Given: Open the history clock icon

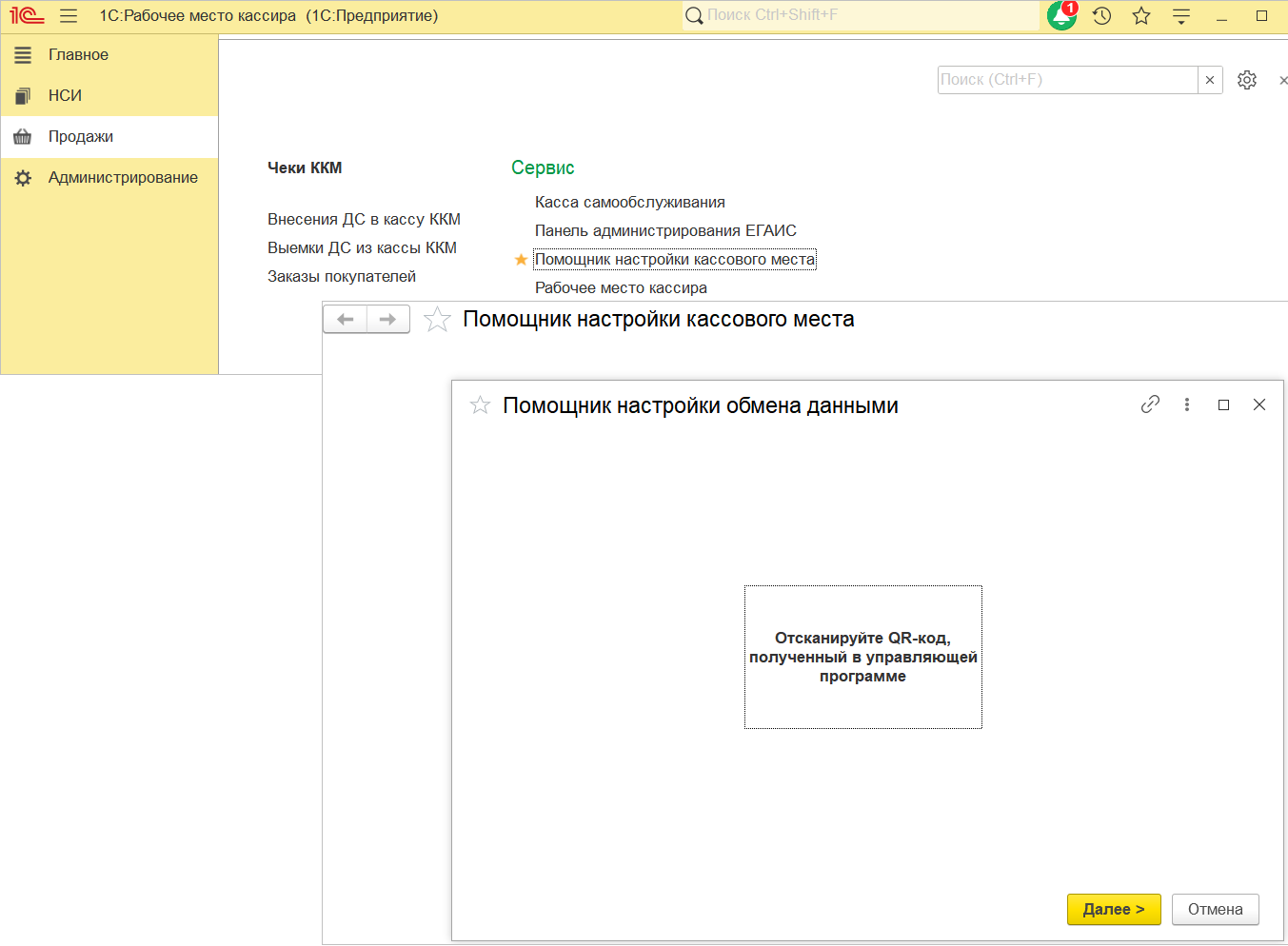Looking at the screenshot, I should (x=1101, y=16).
